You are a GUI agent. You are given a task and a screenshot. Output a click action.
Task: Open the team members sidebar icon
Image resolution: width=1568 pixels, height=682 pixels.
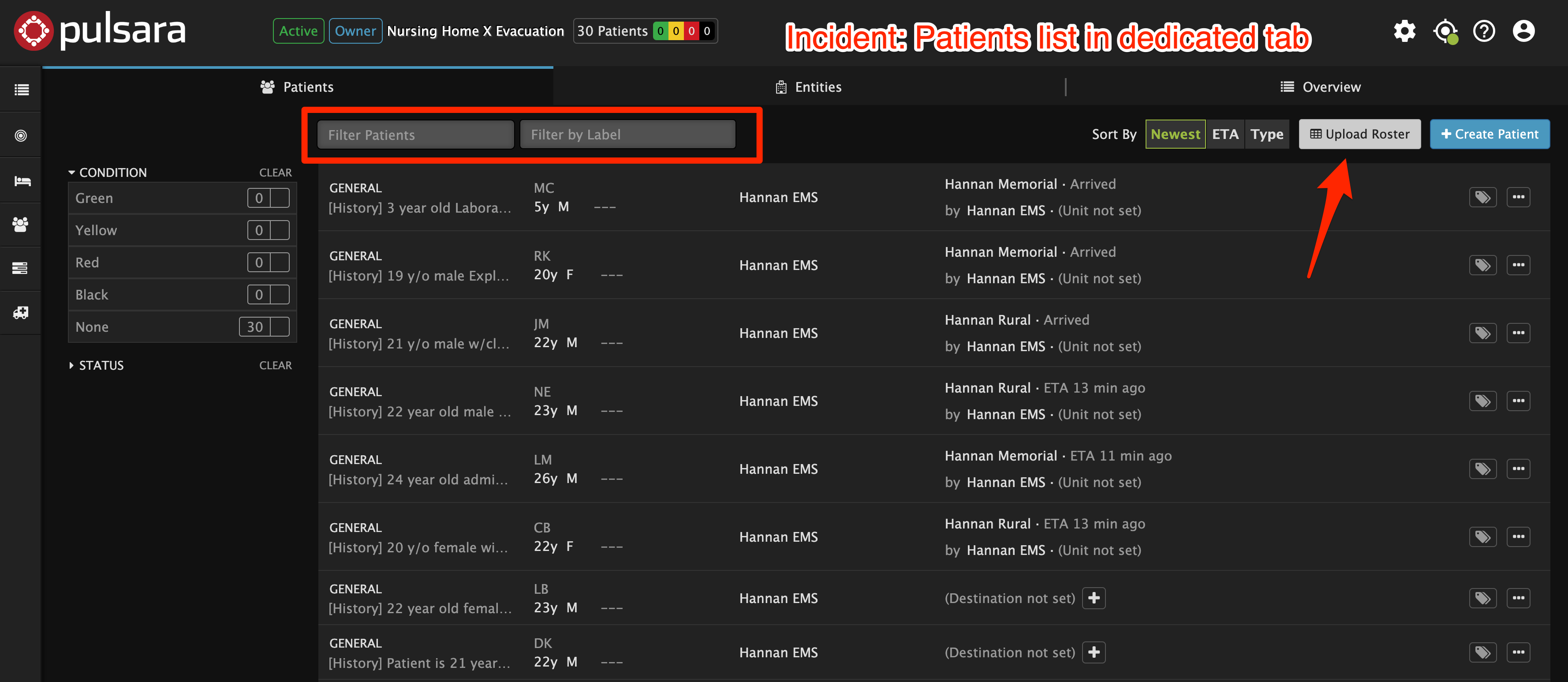20,224
